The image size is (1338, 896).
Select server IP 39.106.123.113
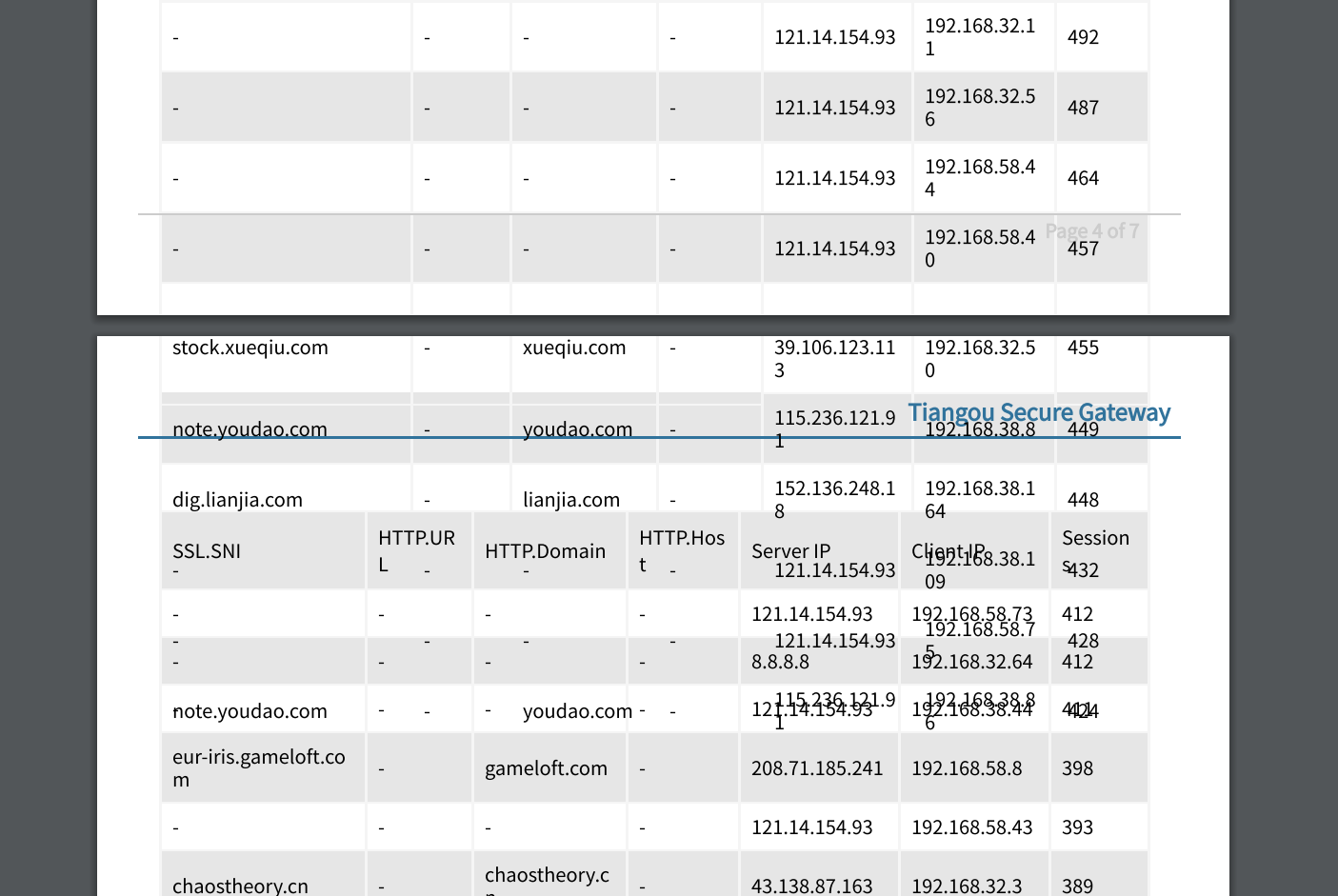point(834,359)
